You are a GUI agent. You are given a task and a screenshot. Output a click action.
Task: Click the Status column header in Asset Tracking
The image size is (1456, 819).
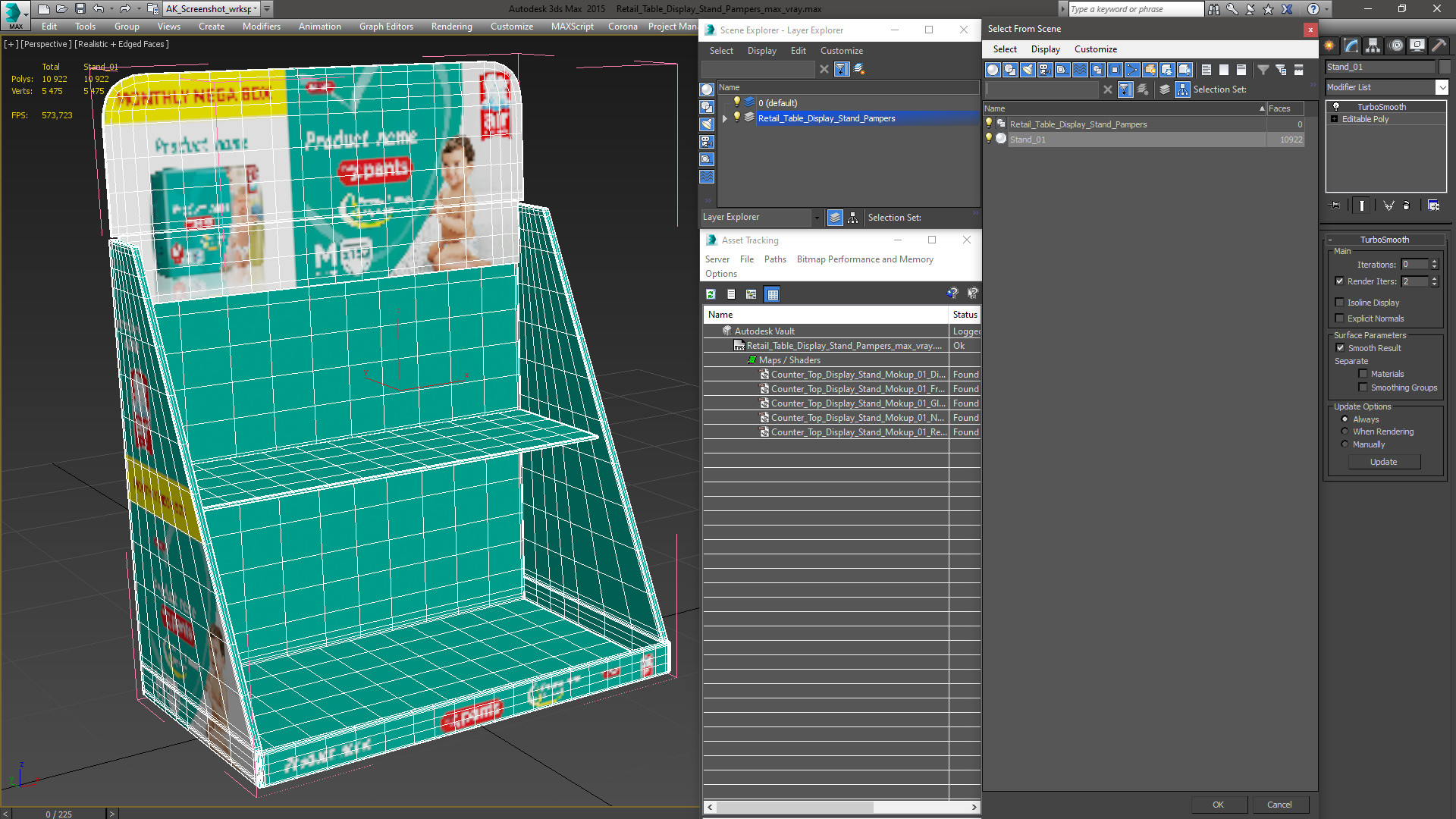[x=965, y=315]
